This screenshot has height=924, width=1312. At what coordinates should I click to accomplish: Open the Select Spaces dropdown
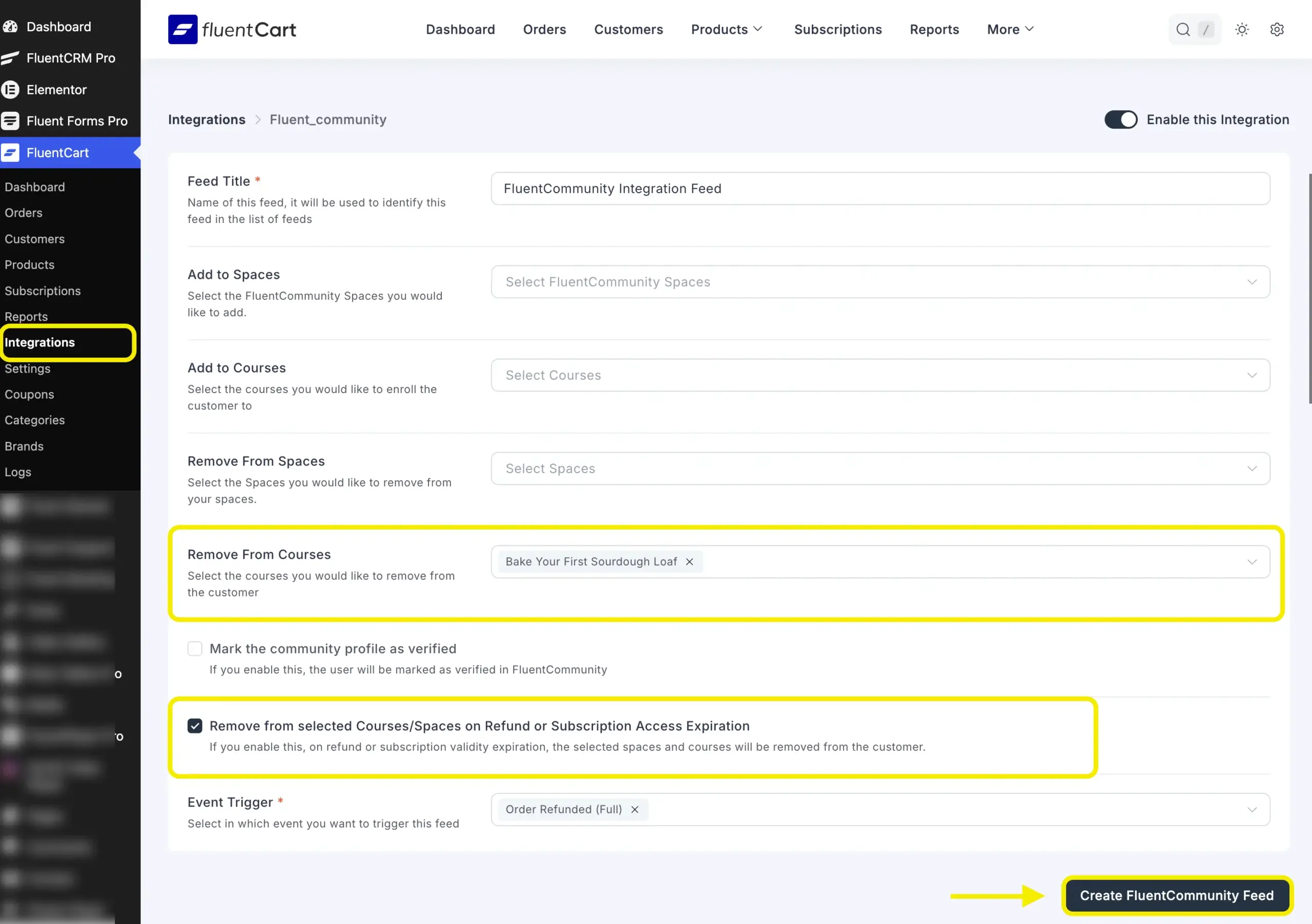880,468
